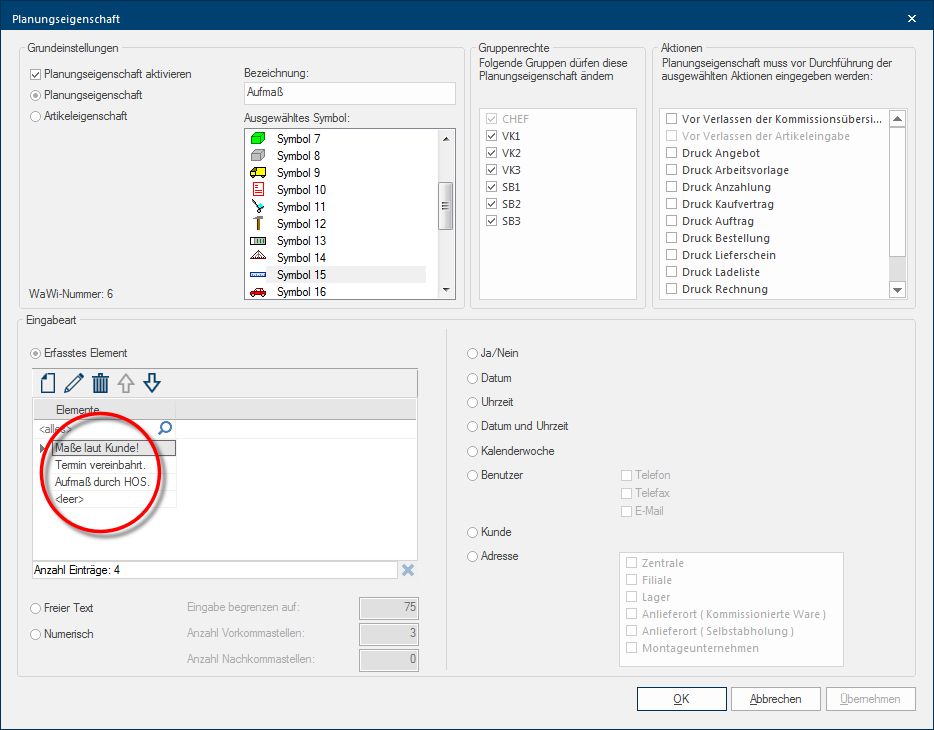
Task: Select the 'Termin vereinbahrt.' list entry
Action: pyautogui.click(x=100, y=465)
